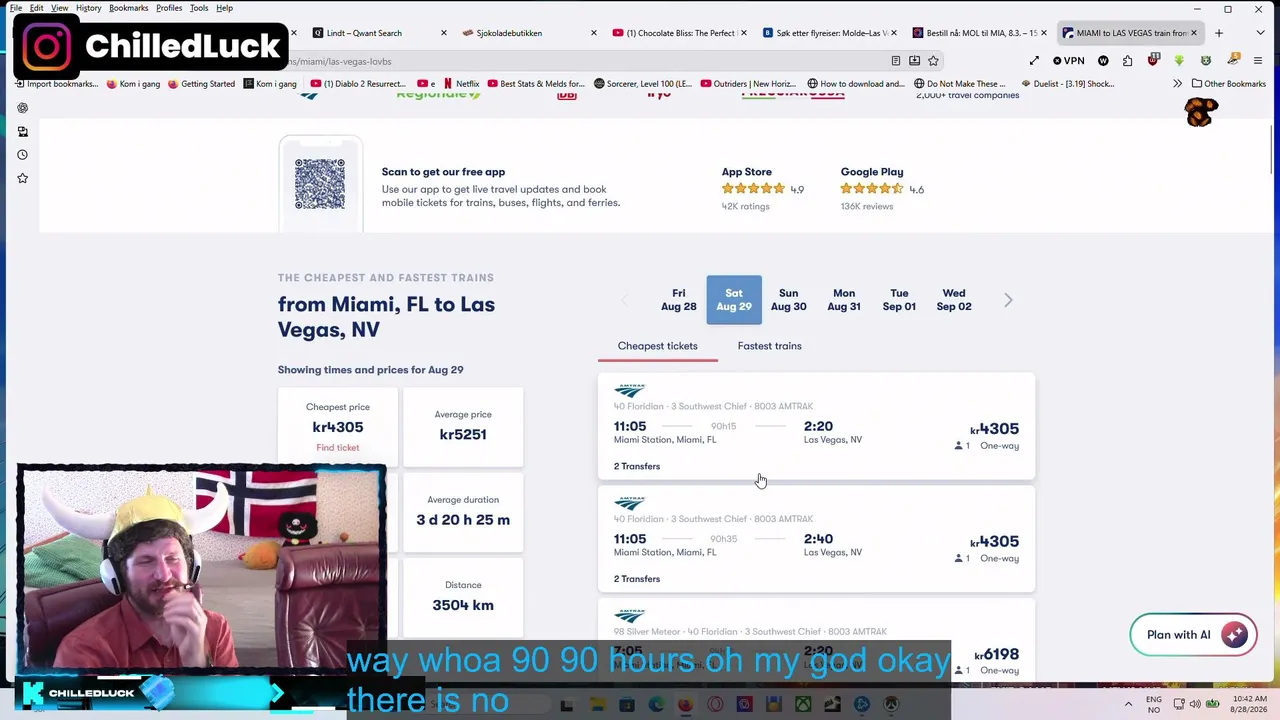
Task: Click the average price kr5251 value
Action: [x=463, y=435]
